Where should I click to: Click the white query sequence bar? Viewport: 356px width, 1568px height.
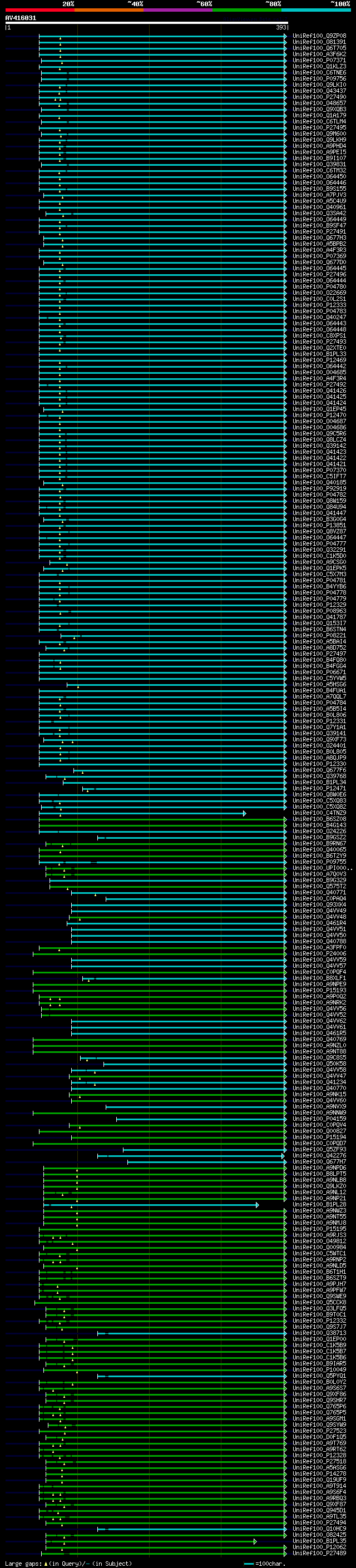coord(147,22)
